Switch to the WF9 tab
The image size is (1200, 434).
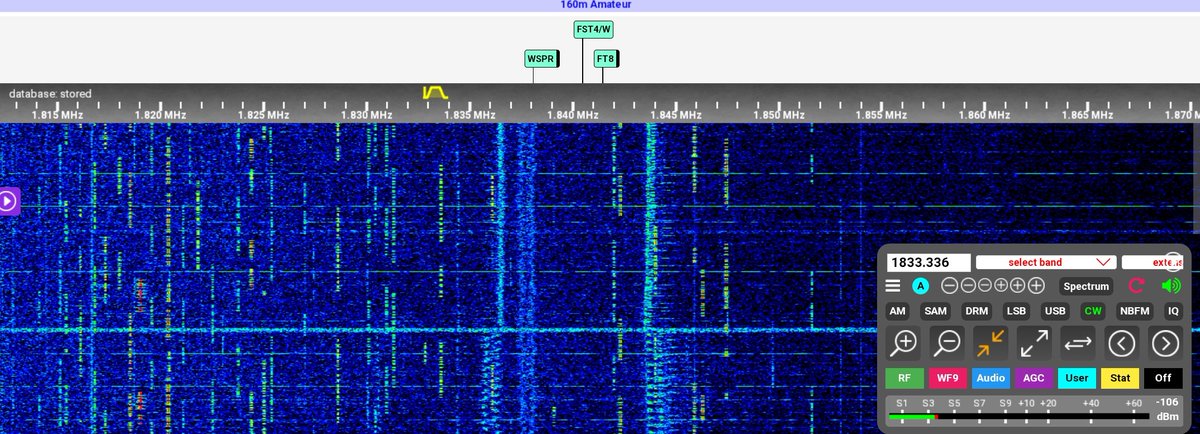[x=947, y=379]
